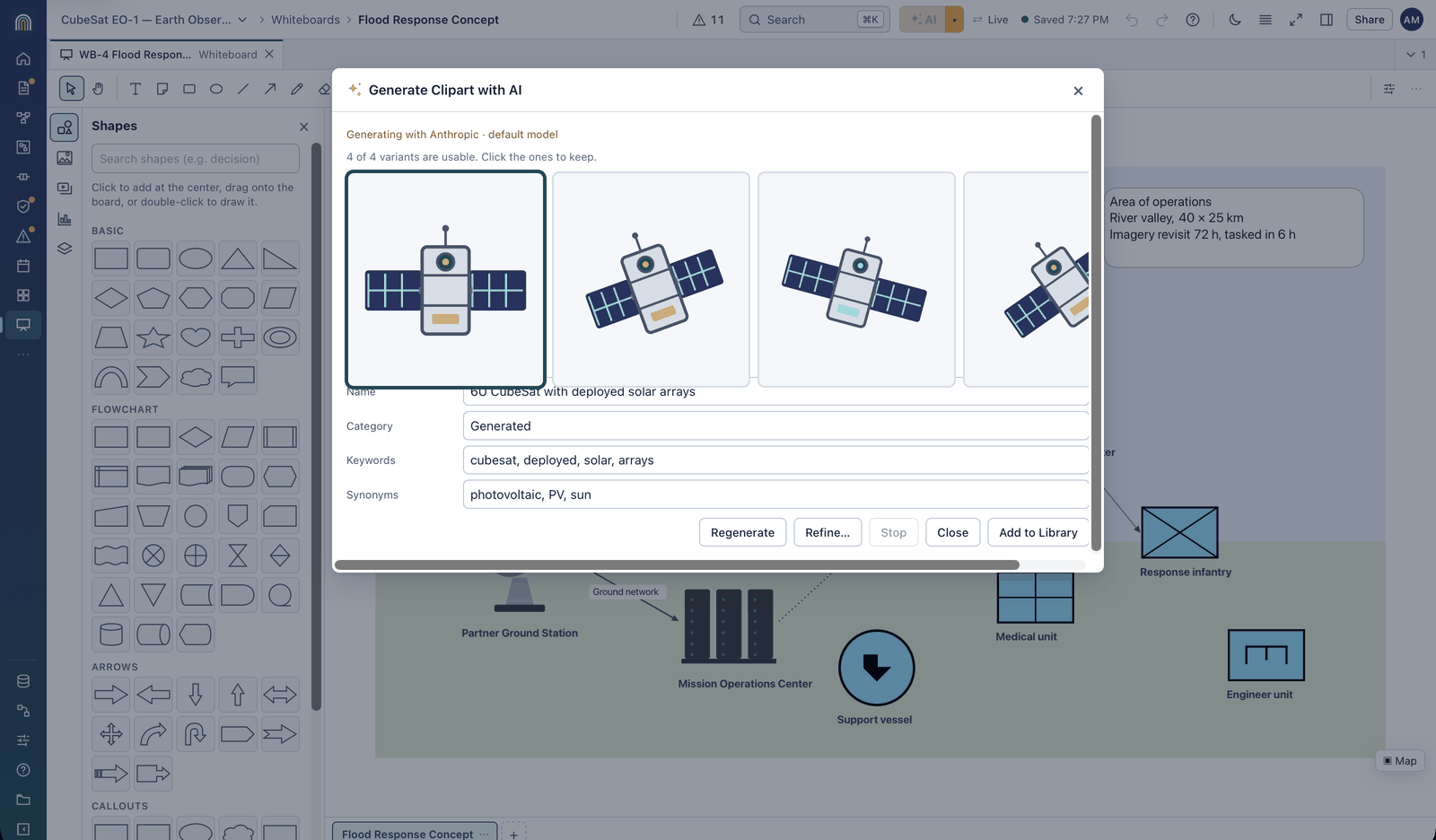Click the Search shapes input field

click(196, 159)
